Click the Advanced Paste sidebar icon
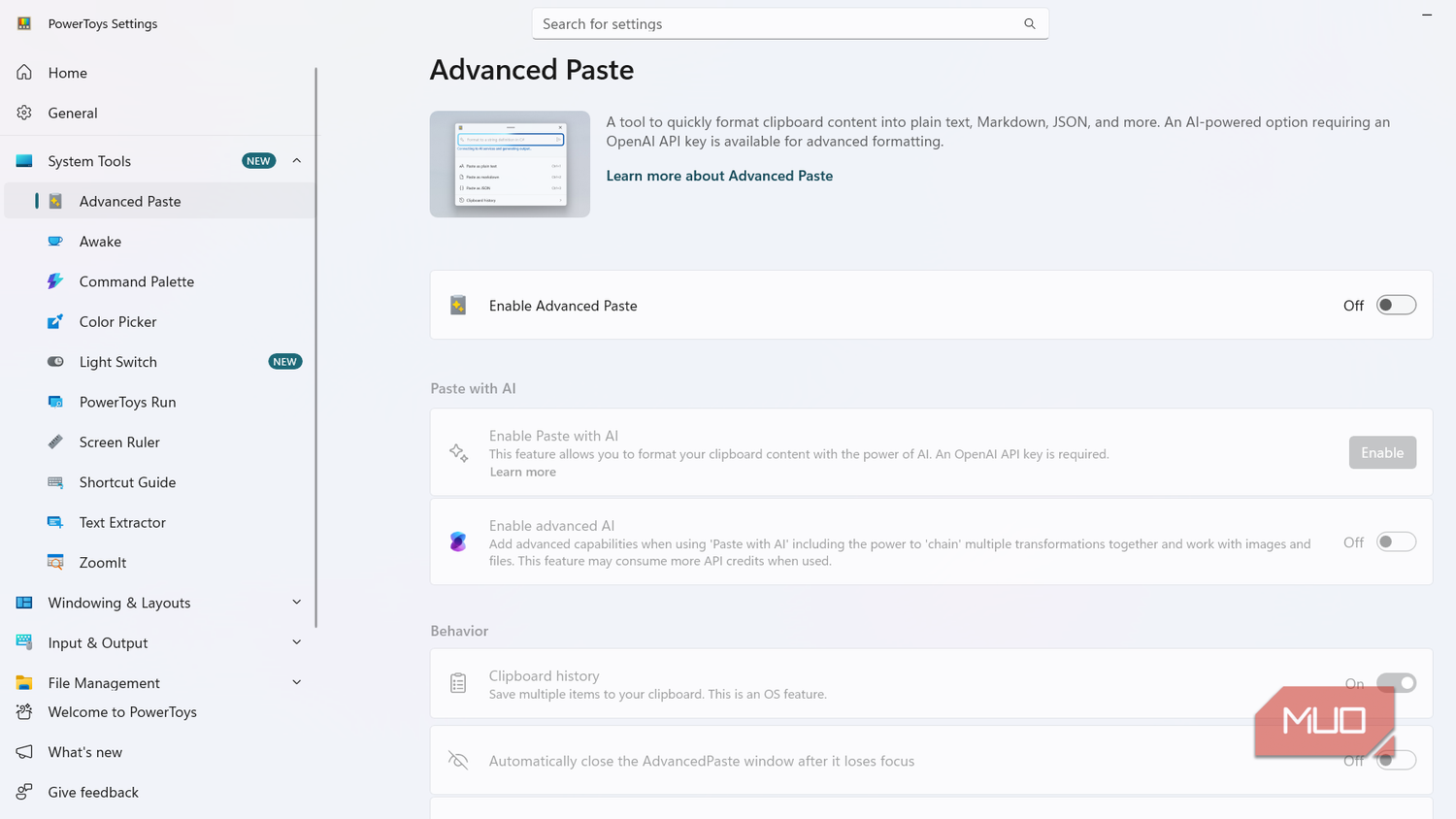Image resolution: width=1456 pixels, height=819 pixels. (x=55, y=201)
